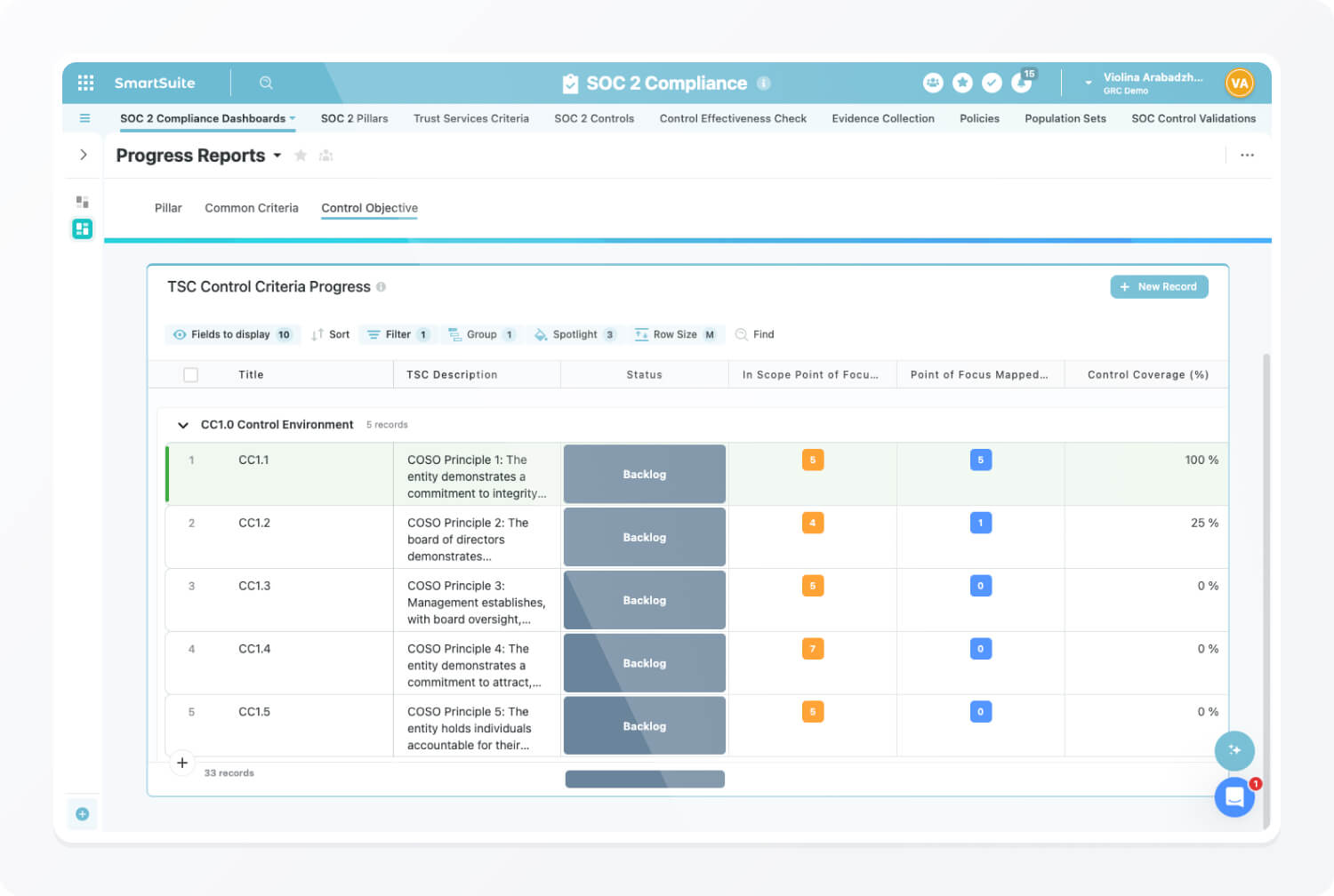This screenshot has height=896, width=1334.
Task: Click the share people icon by Progress Reports
Action: [x=326, y=156]
